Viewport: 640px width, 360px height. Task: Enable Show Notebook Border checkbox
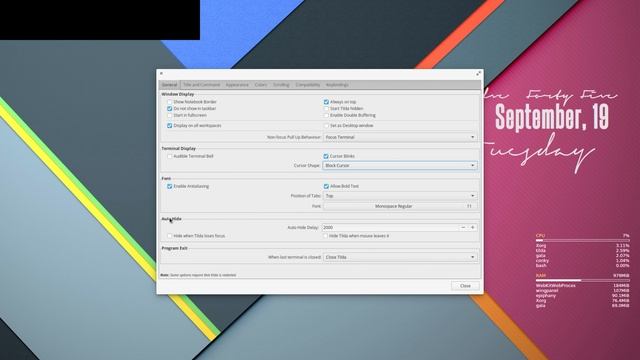point(169,102)
